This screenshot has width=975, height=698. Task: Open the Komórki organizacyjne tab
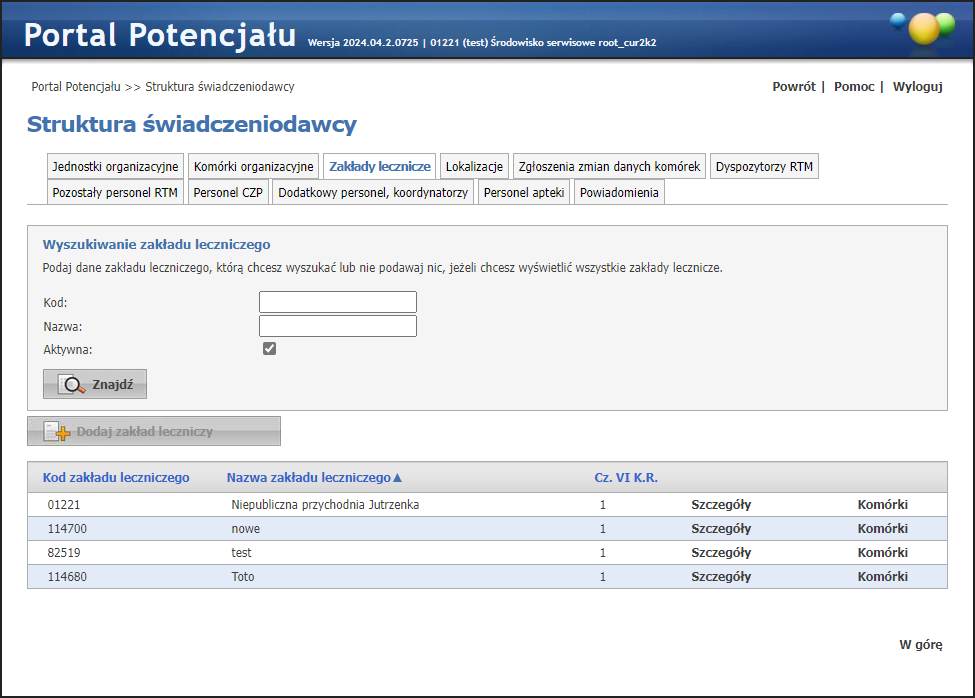coord(253,166)
